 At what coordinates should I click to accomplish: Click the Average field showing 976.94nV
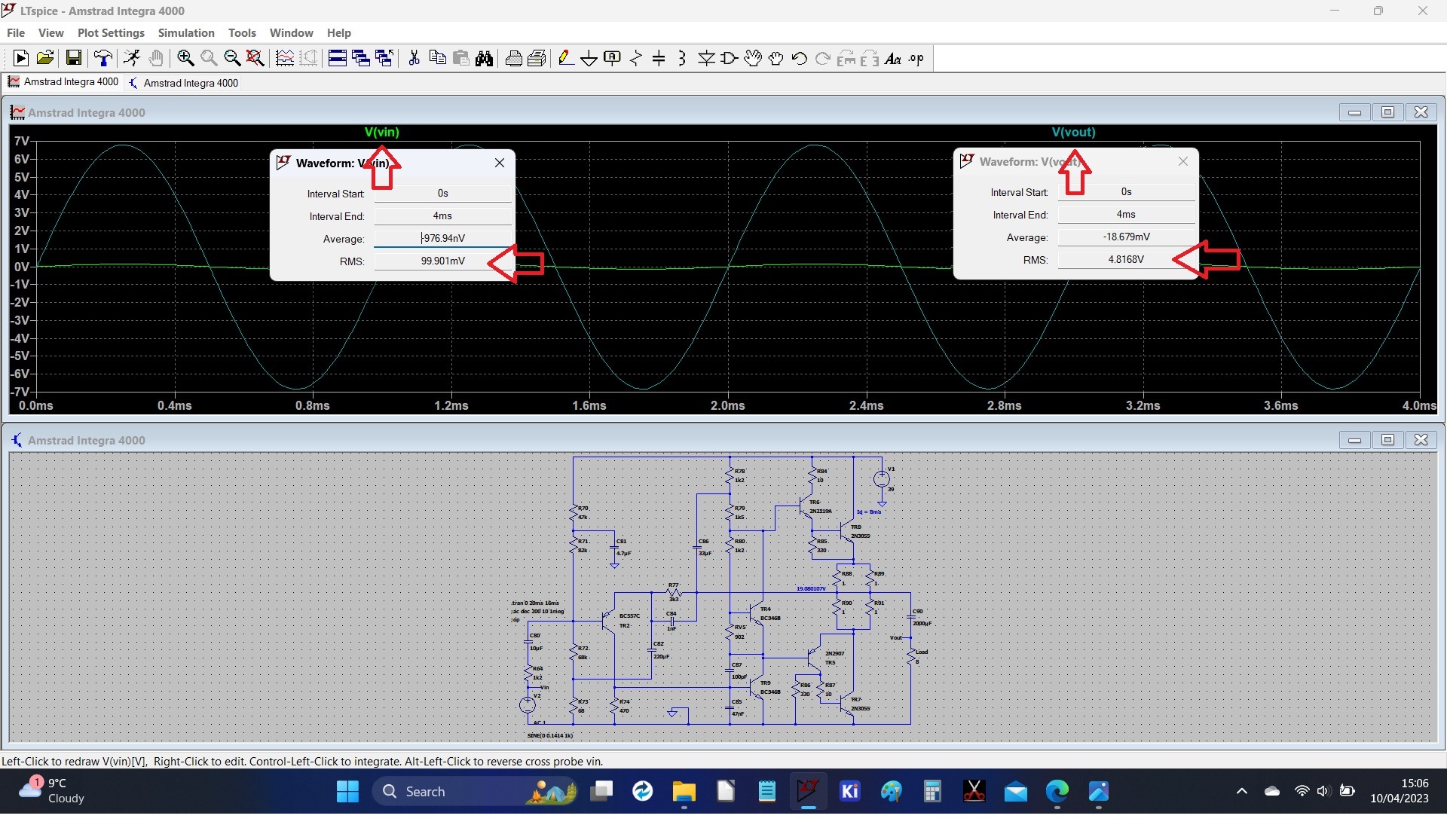coord(443,239)
